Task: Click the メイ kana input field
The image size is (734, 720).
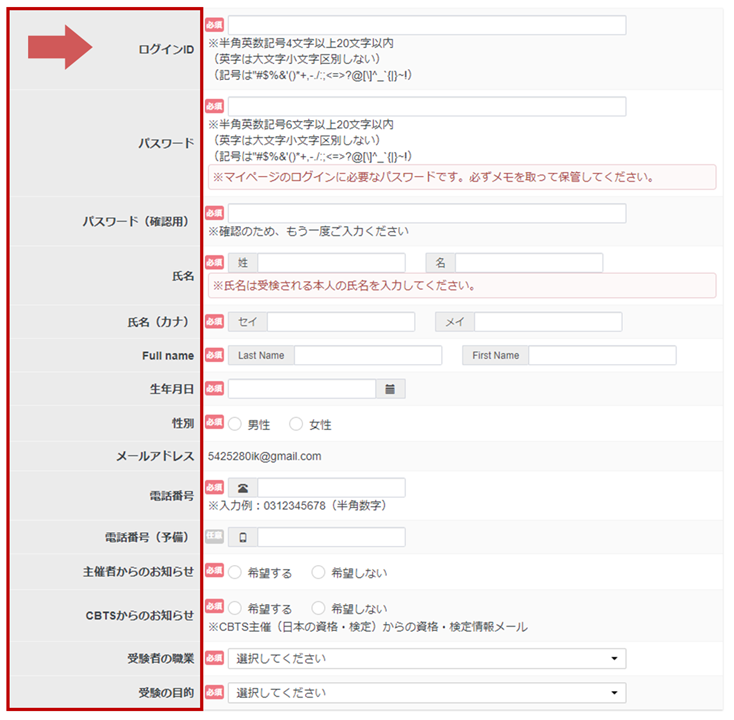Action: pos(547,322)
